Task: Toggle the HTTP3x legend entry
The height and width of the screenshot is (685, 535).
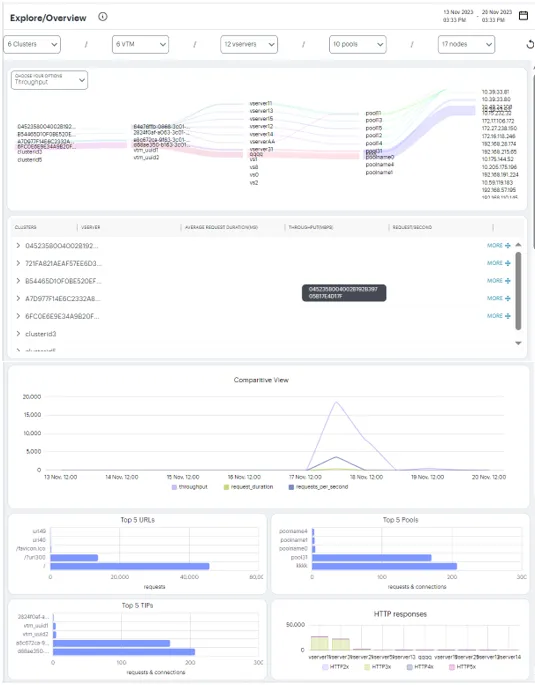Action: pyautogui.click(x=377, y=667)
